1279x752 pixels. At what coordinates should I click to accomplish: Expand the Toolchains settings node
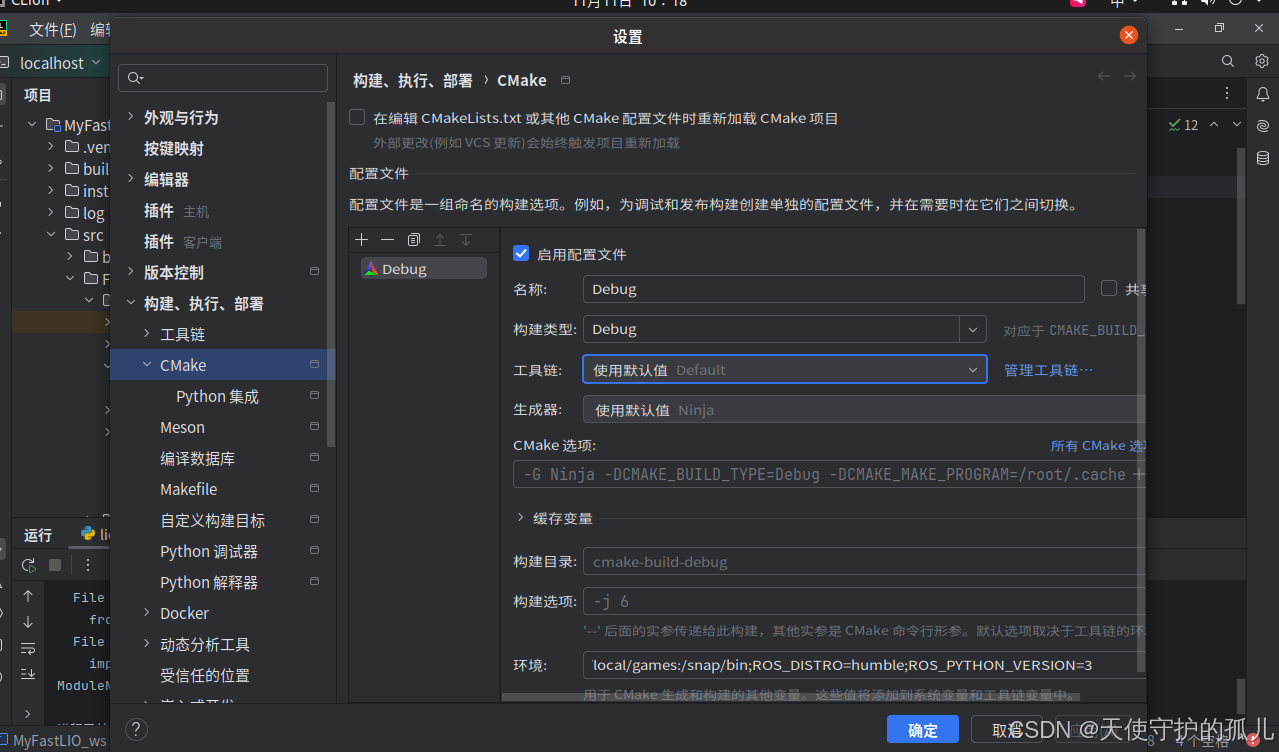click(147, 334)
